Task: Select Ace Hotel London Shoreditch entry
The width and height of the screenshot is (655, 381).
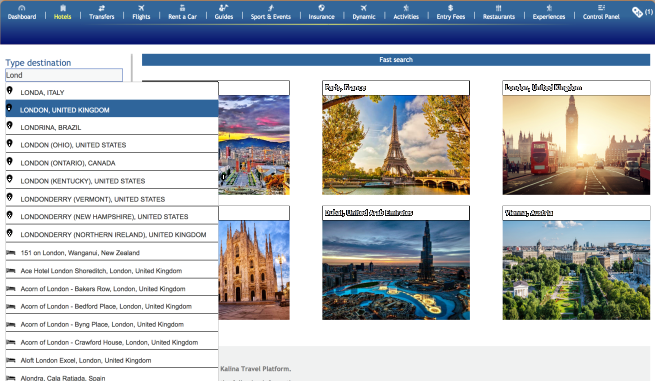Action: [x=112, y=270]
